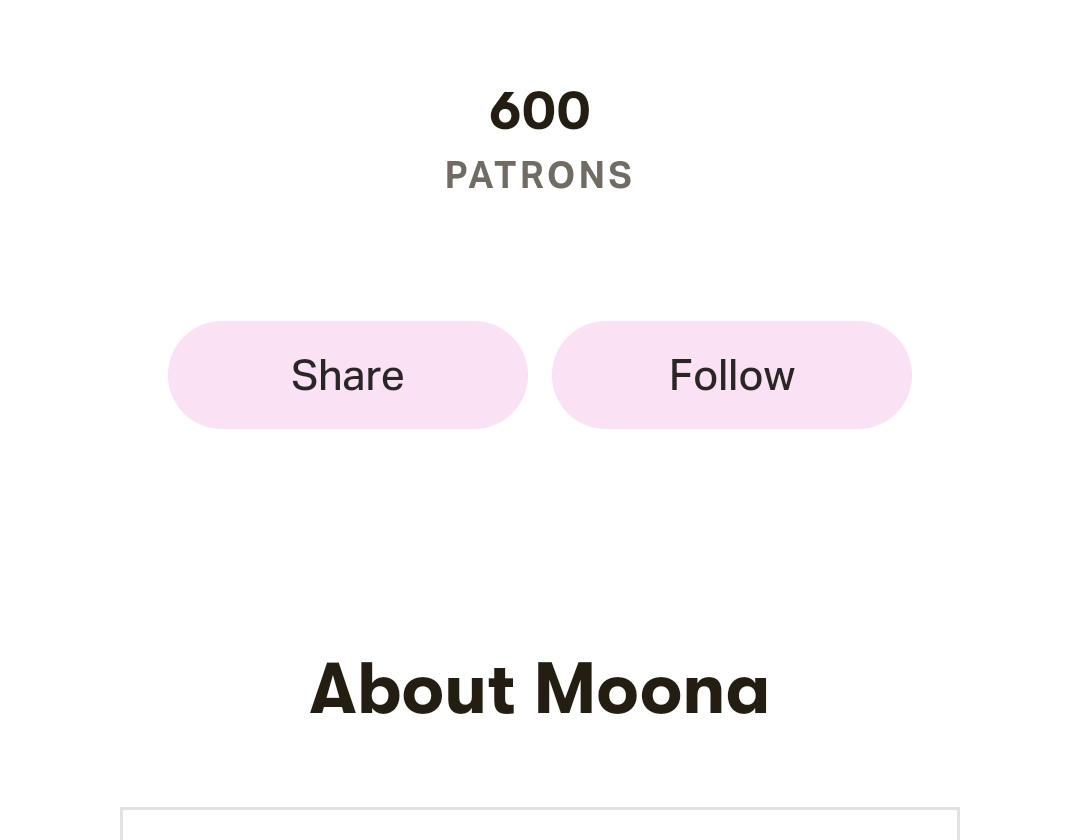
Task: Click inside the box below About Moona
Action: [x=539, y=823]
